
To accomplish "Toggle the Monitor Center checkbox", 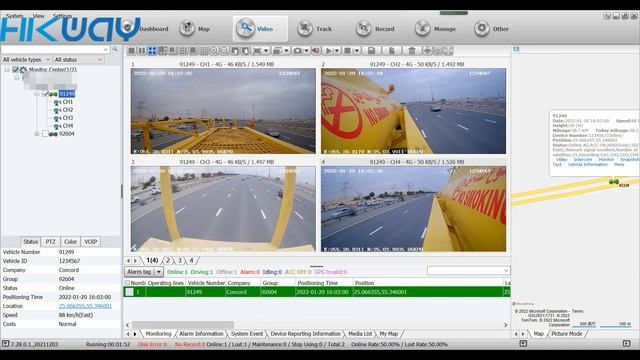I will click(x=16, y=69).
